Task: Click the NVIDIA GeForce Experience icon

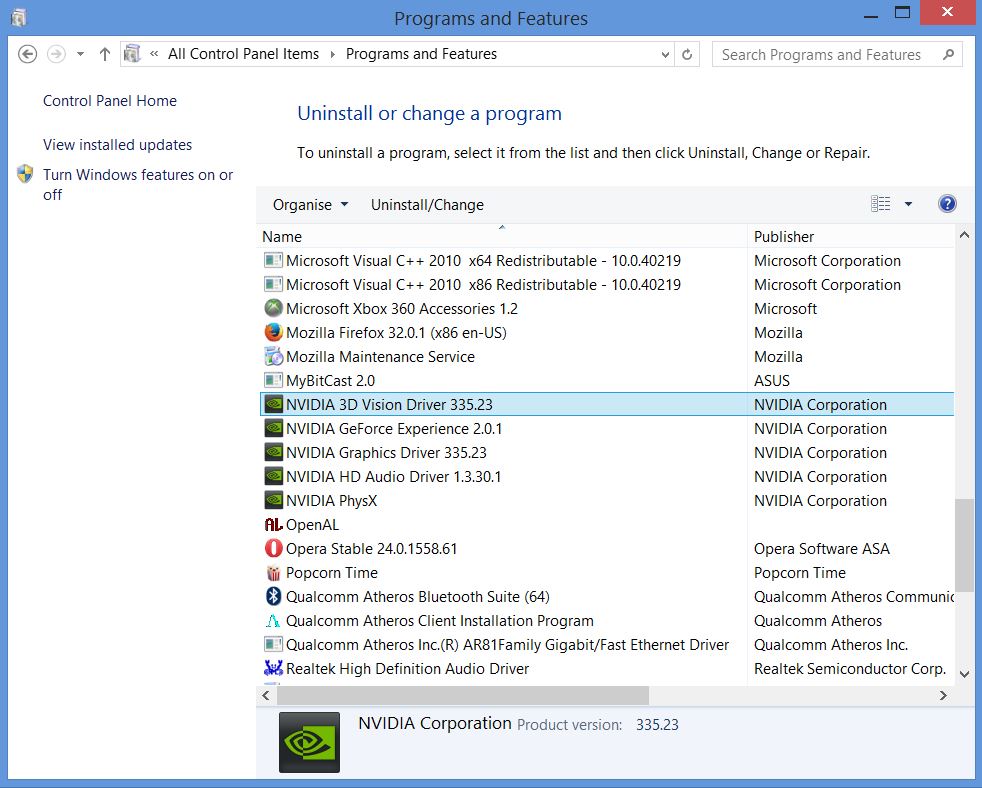Action: [x=273, y=428]
